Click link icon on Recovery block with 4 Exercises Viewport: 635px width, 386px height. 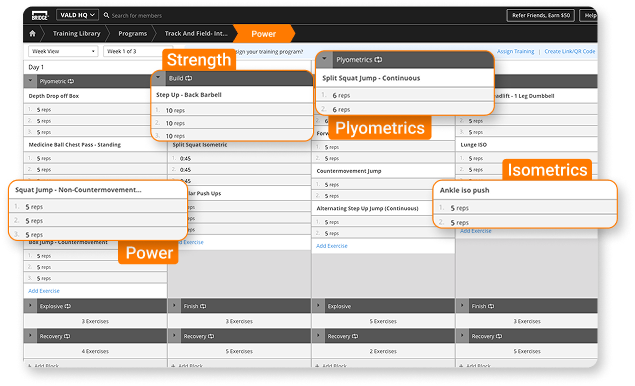click(67, 336)
